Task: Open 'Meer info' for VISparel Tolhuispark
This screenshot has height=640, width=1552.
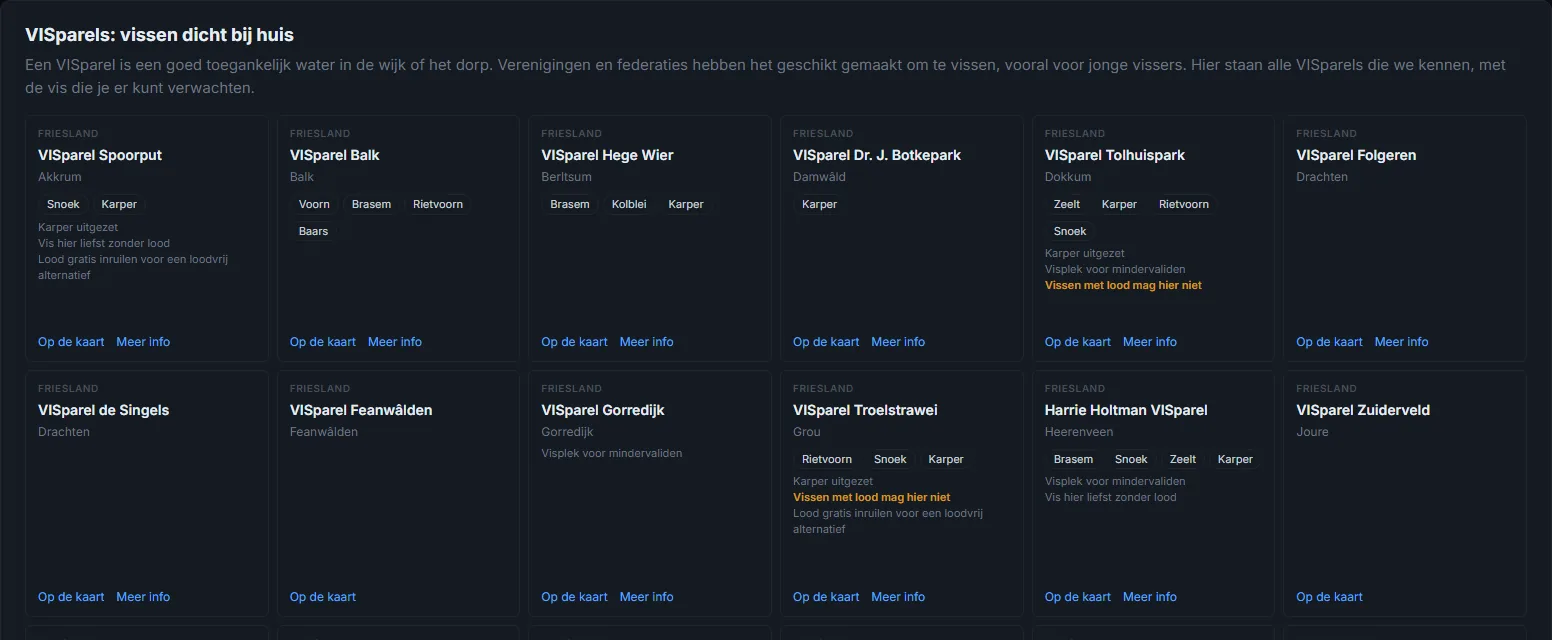Action: click(x=1150, y=342)
